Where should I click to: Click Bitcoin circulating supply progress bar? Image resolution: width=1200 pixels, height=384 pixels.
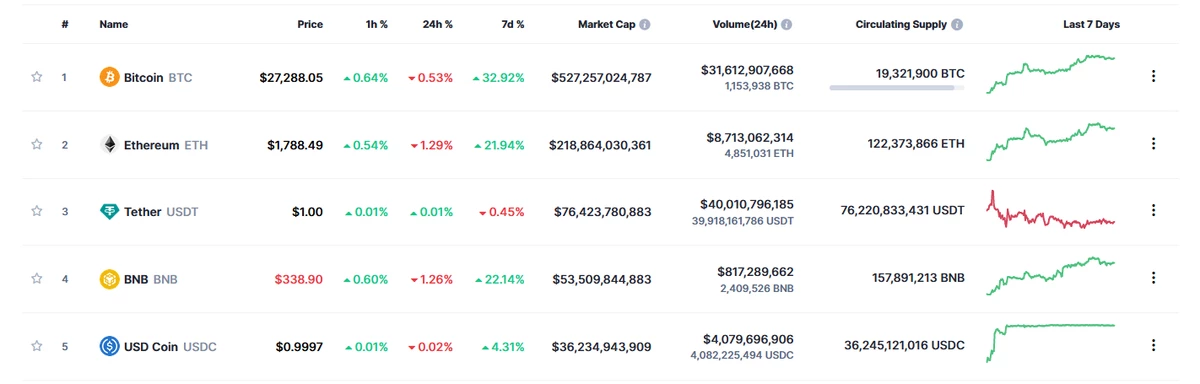click(897, 88)
